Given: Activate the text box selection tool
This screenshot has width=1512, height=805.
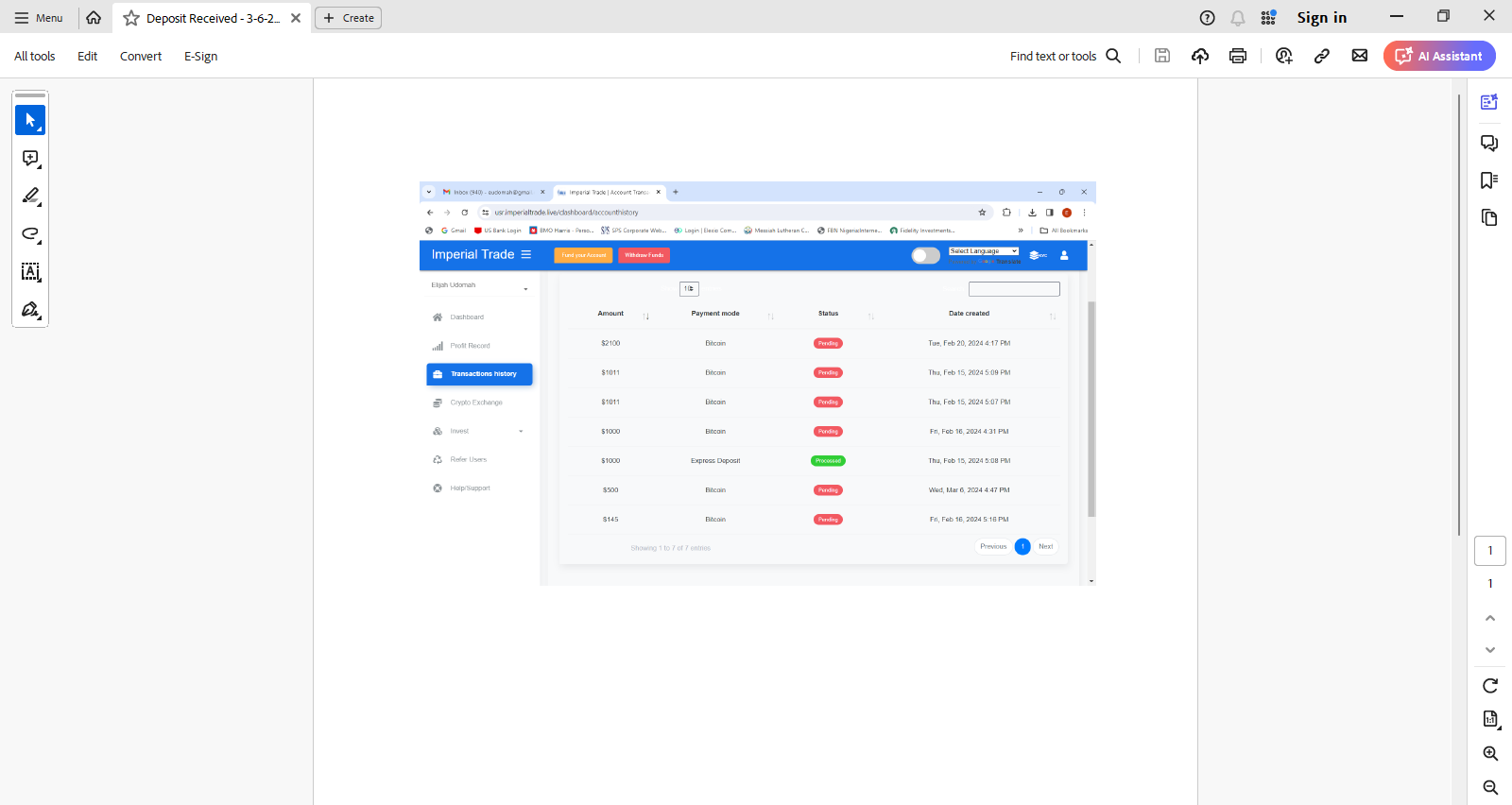Looking at the screenshot, I should (30, 272).
